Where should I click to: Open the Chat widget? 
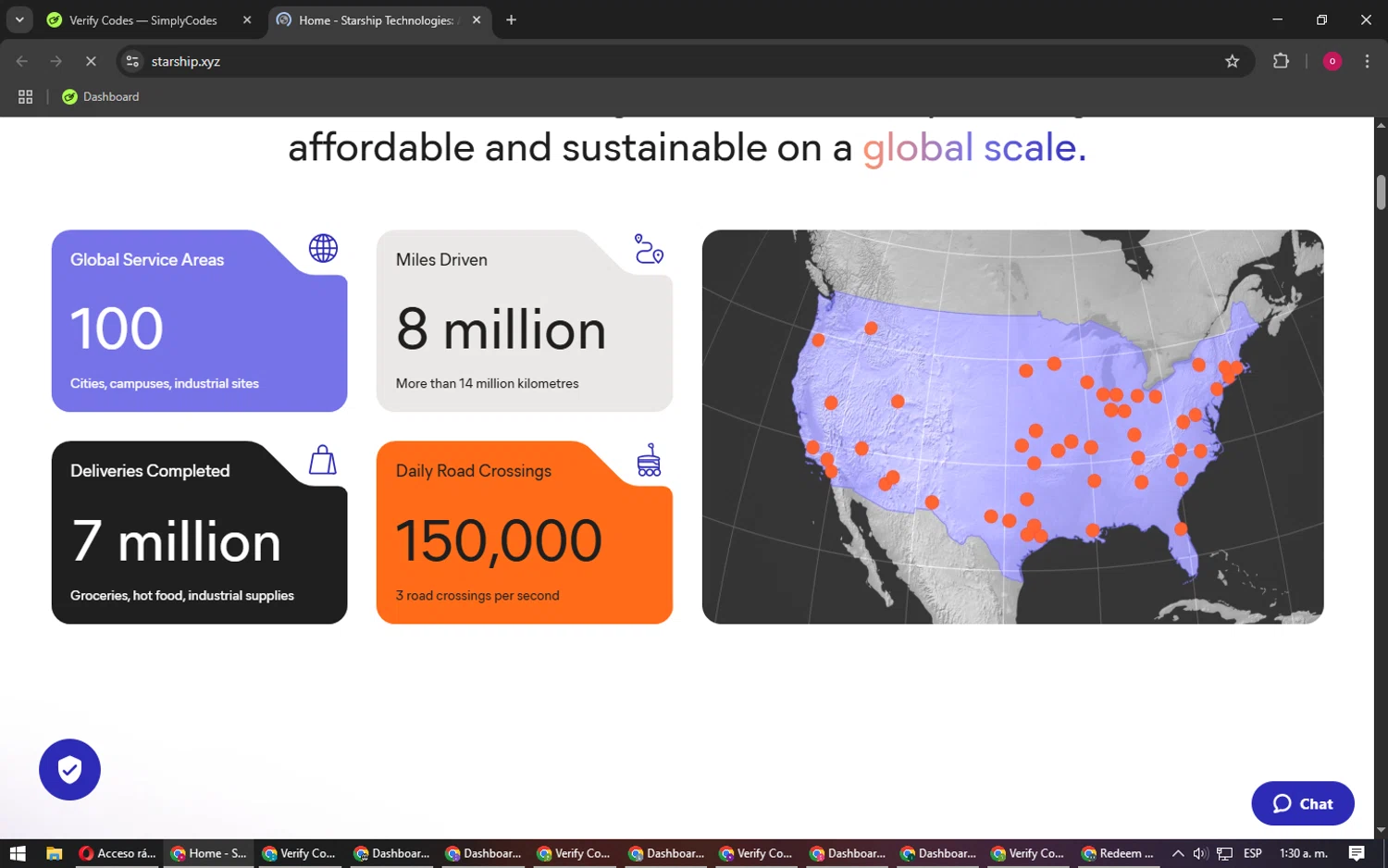[1302, 803]
